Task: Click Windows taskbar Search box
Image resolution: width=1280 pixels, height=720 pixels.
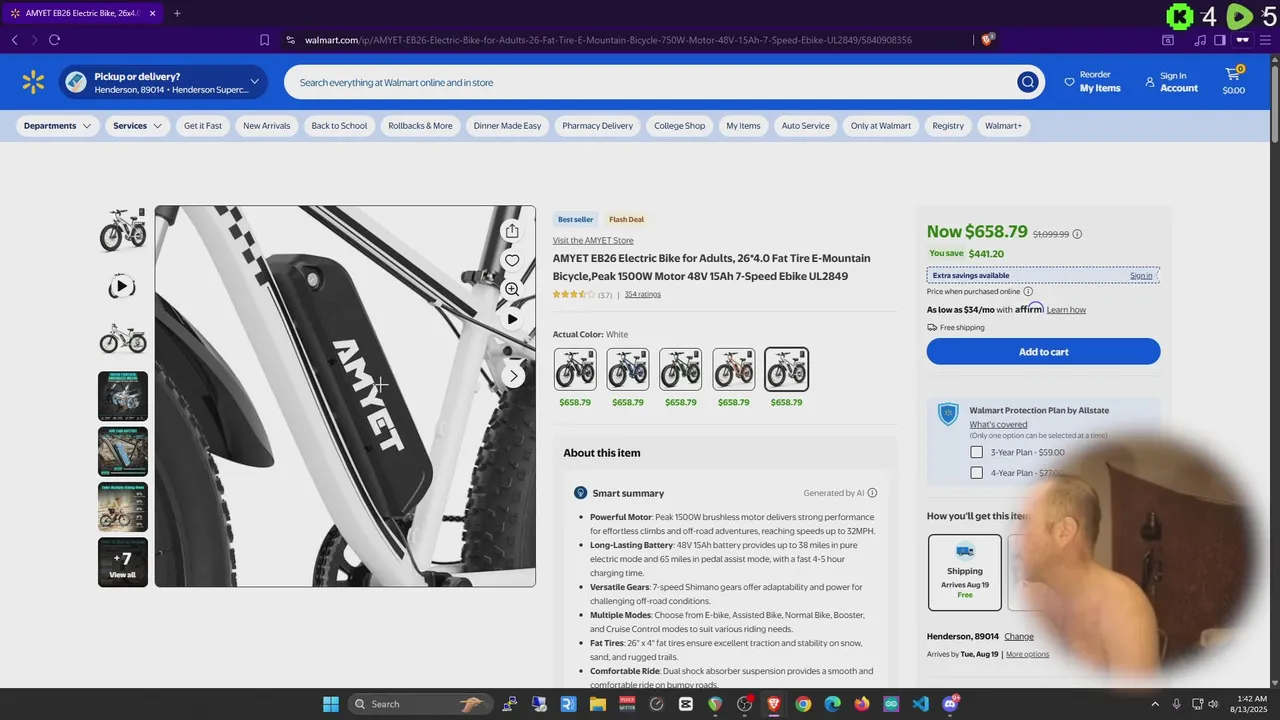Action: pos(421,704)
